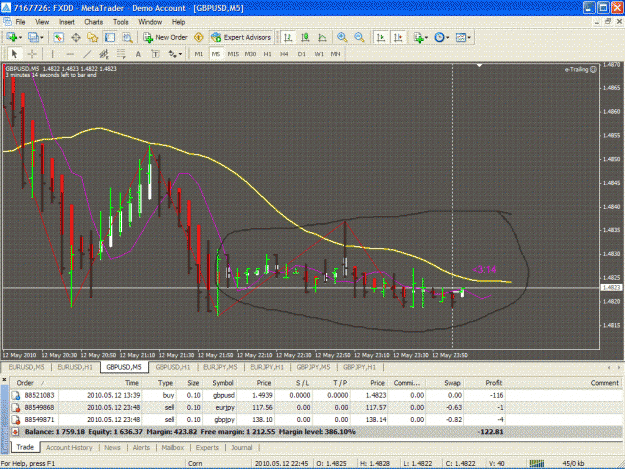Open the Insert menu
Viewport: 625px width, 469px height.
tap(67, 22)
